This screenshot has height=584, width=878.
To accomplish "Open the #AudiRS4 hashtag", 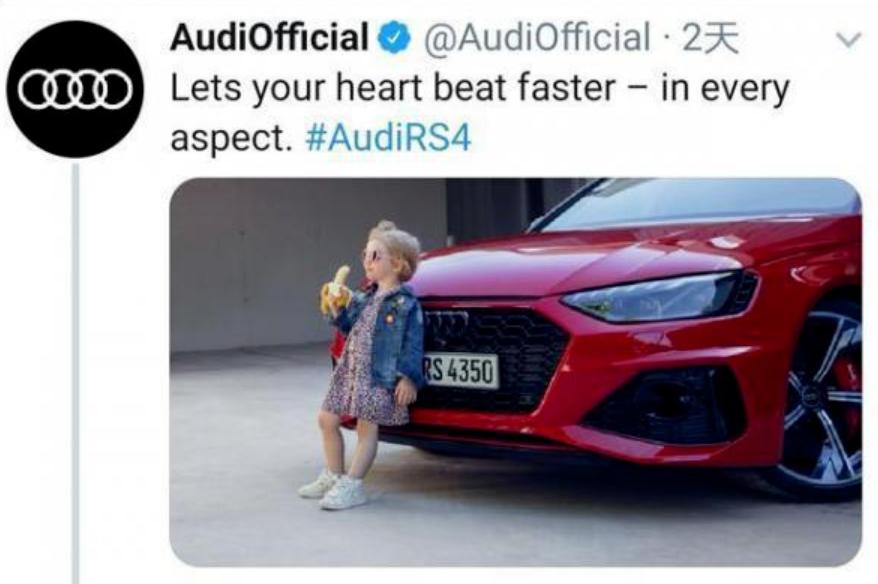I will (389, 138).
